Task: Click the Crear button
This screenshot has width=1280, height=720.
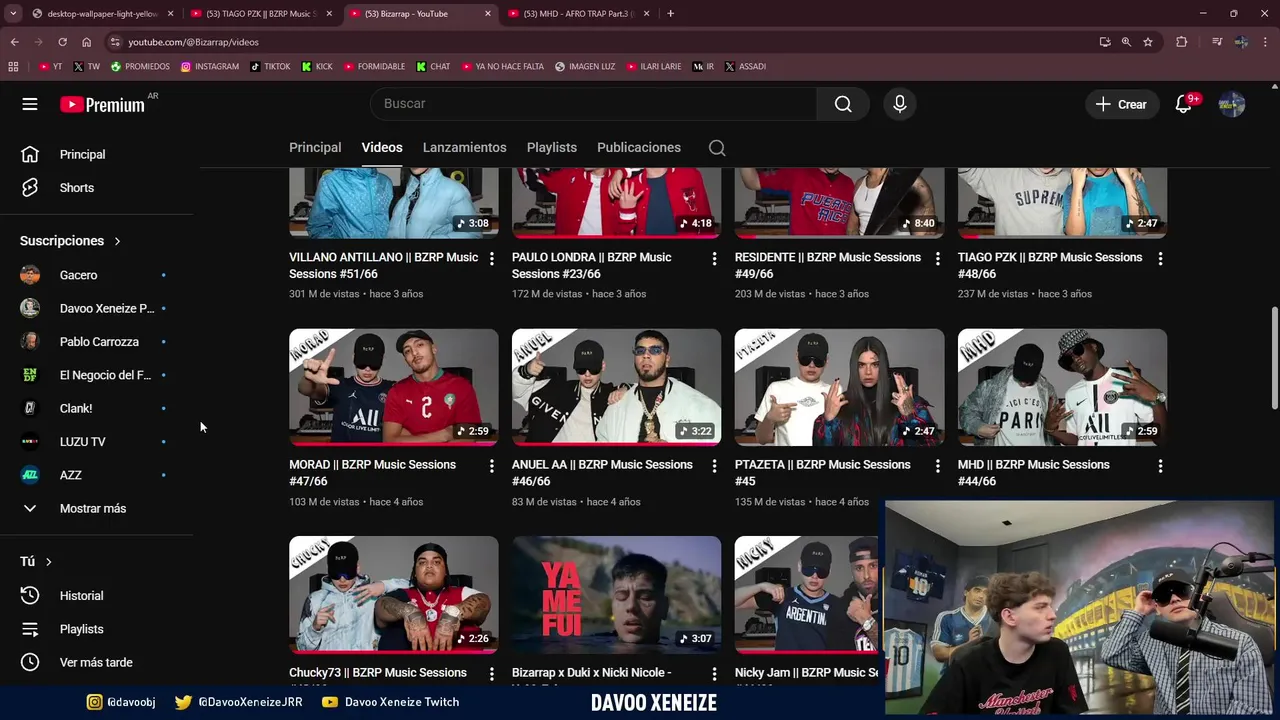Action: point(1121,104)
